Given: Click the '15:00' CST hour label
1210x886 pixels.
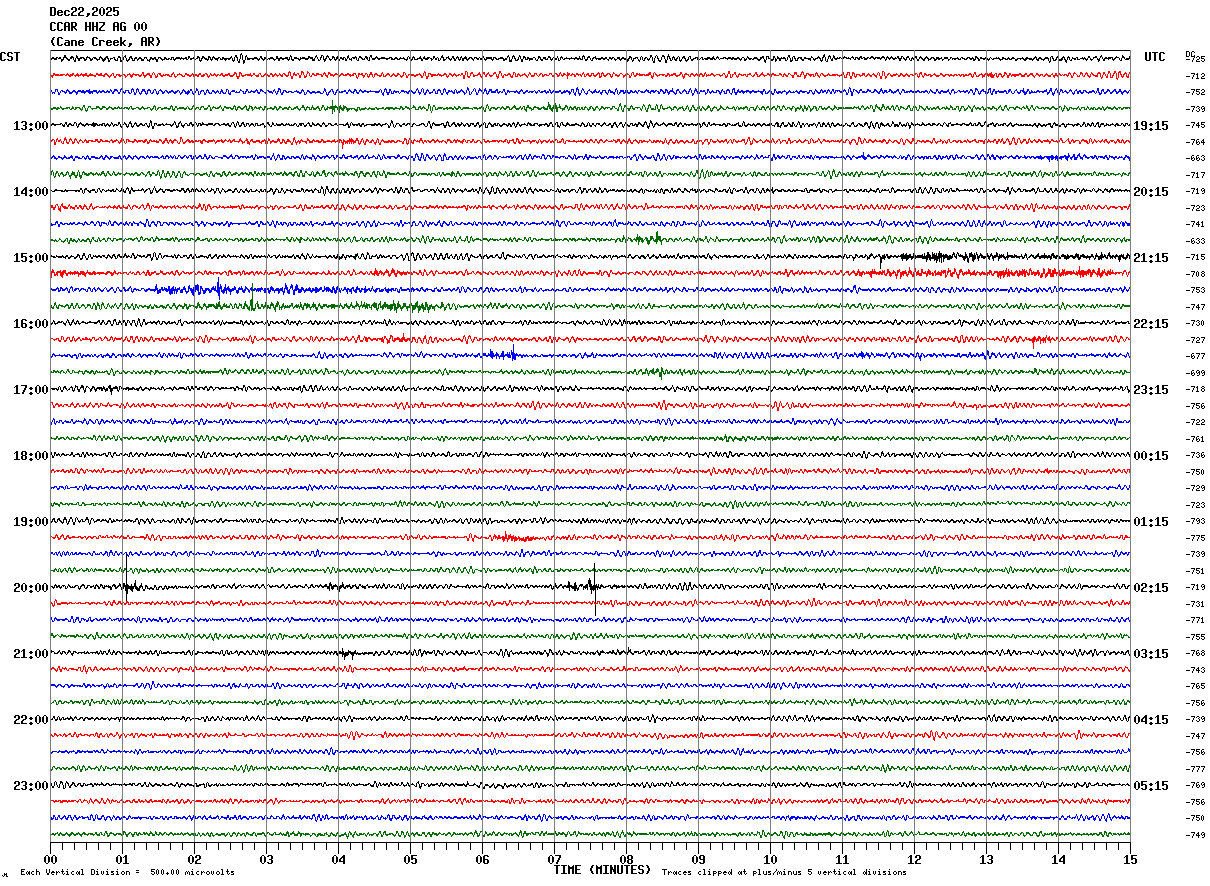Looking at the screenshot, I should click(x=30, y=258).
